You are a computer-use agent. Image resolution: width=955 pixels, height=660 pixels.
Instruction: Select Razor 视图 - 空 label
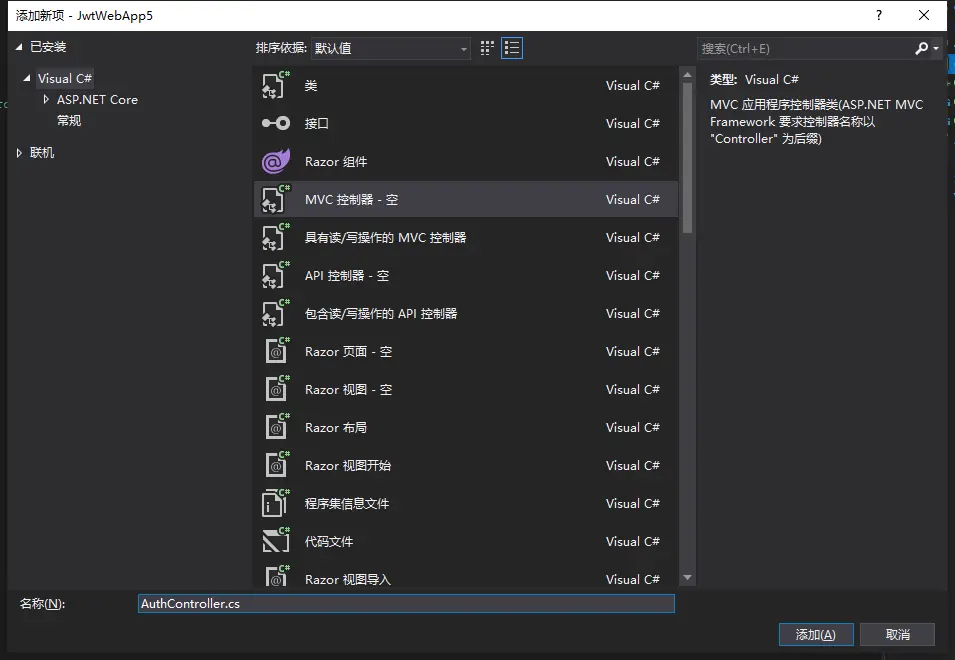pos(348,390)
